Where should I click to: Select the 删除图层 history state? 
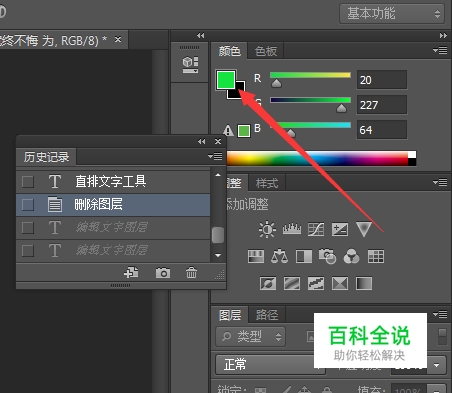point(113,205)
